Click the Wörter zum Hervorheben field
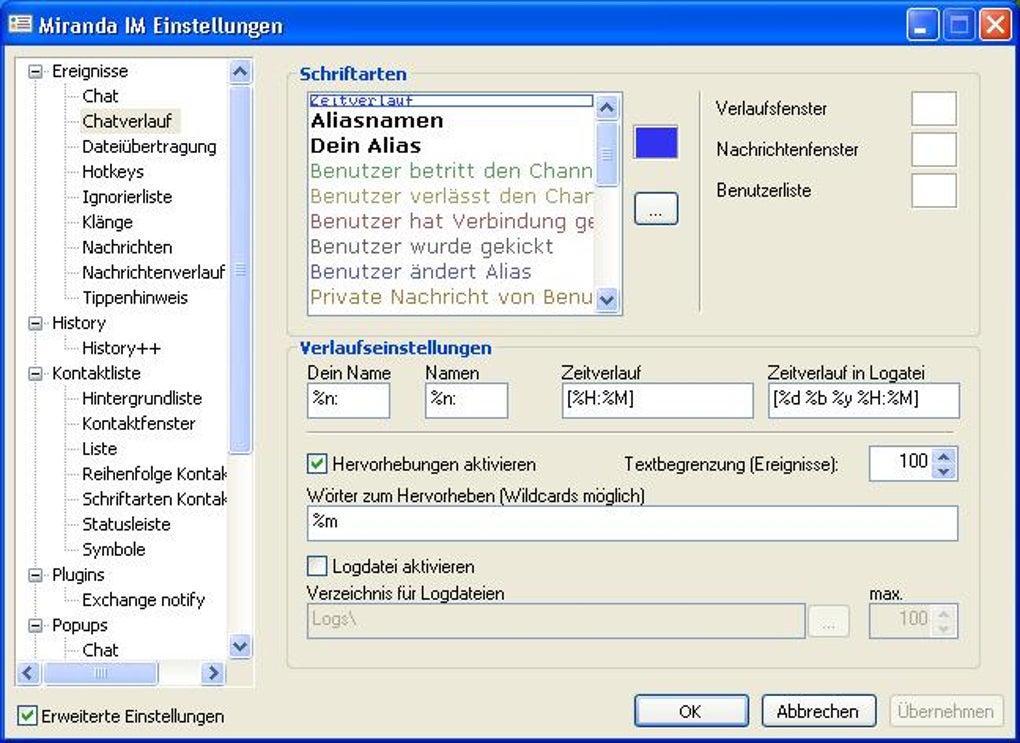 click(x=632, y=523)
